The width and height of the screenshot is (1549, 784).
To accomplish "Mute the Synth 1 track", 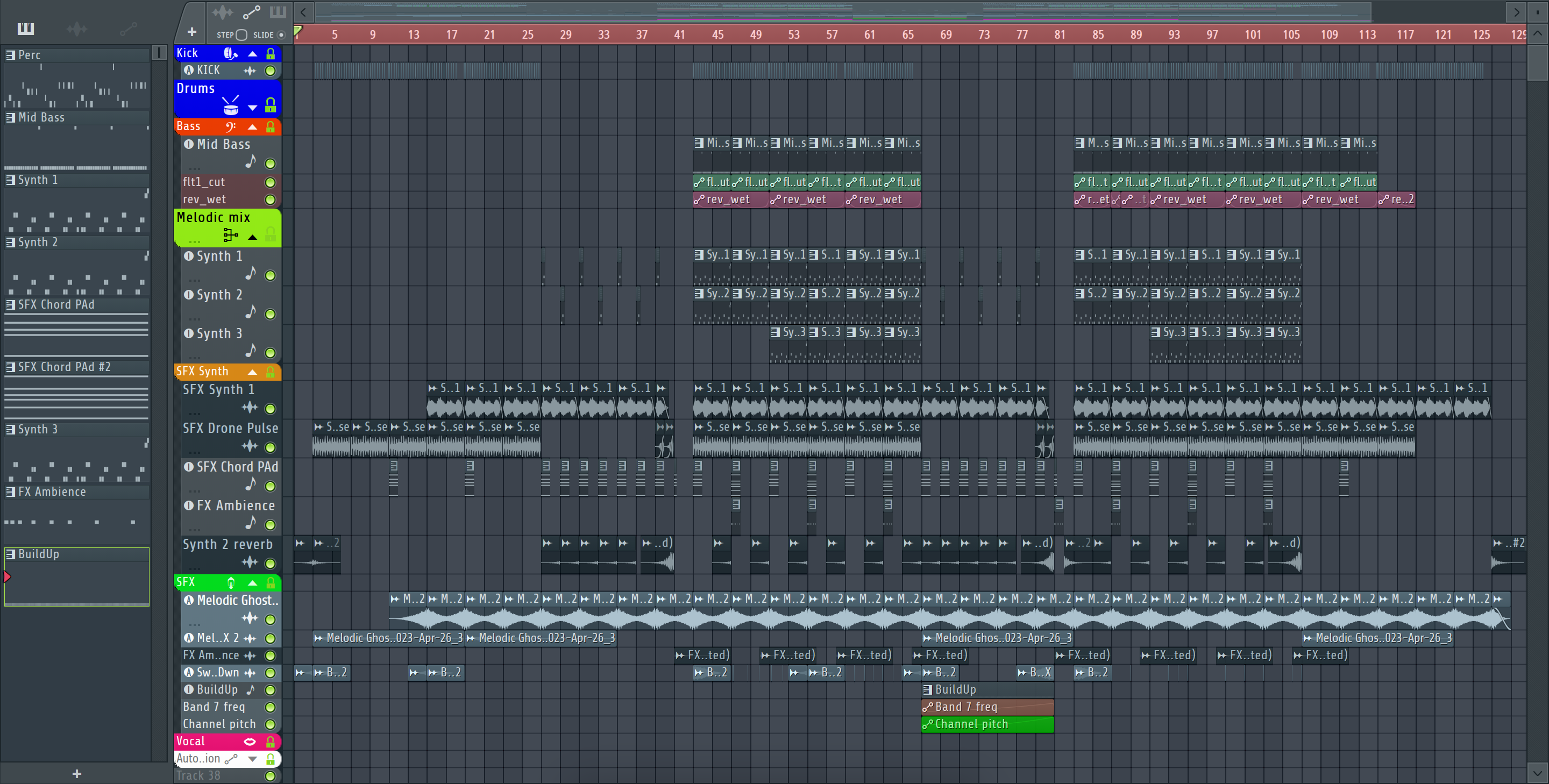I will pyautogui.click(x=271, y=275).
